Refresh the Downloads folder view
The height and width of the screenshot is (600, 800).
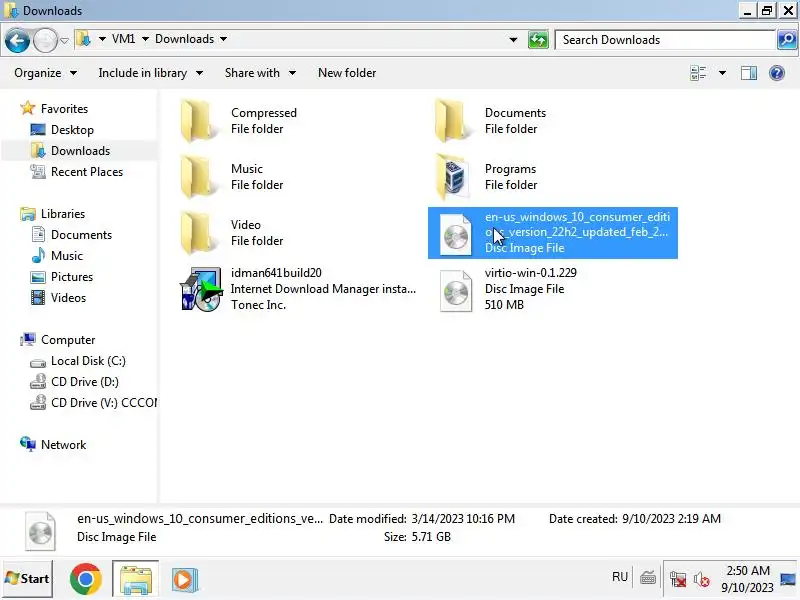click(538, 40)
